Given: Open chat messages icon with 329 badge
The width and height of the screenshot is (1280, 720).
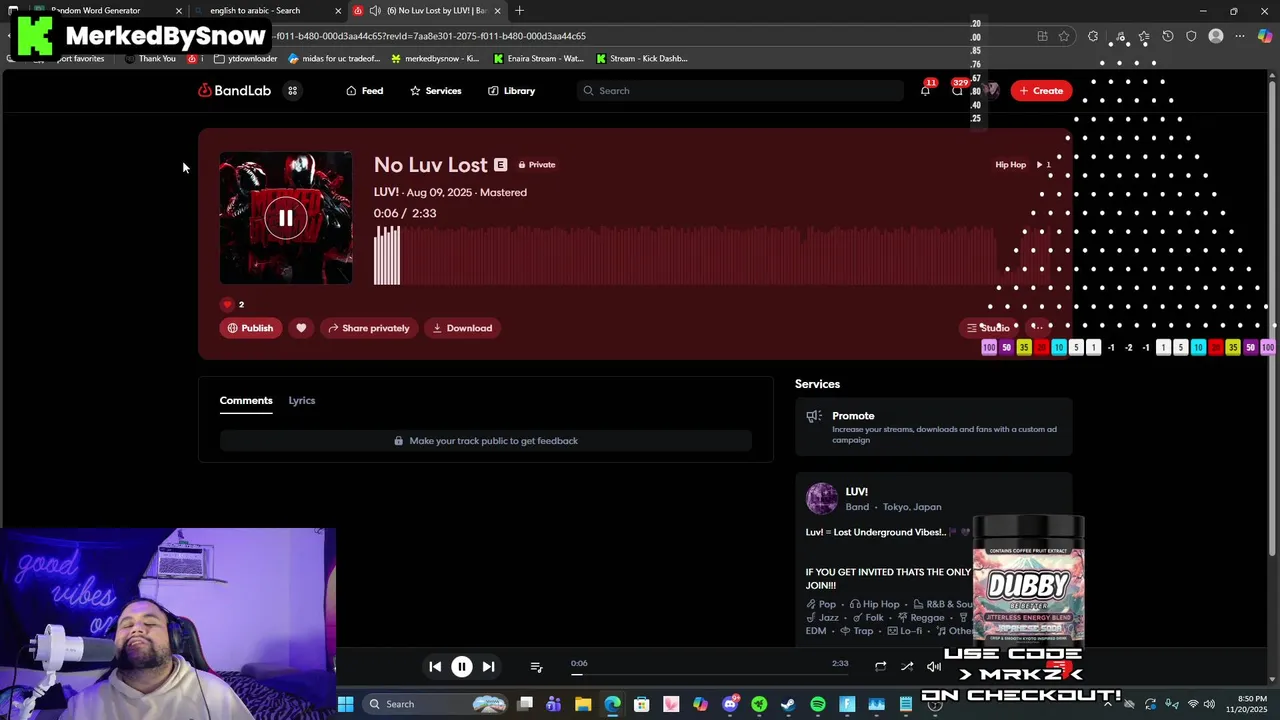Looking at the screenshot, I should point(957,91).
